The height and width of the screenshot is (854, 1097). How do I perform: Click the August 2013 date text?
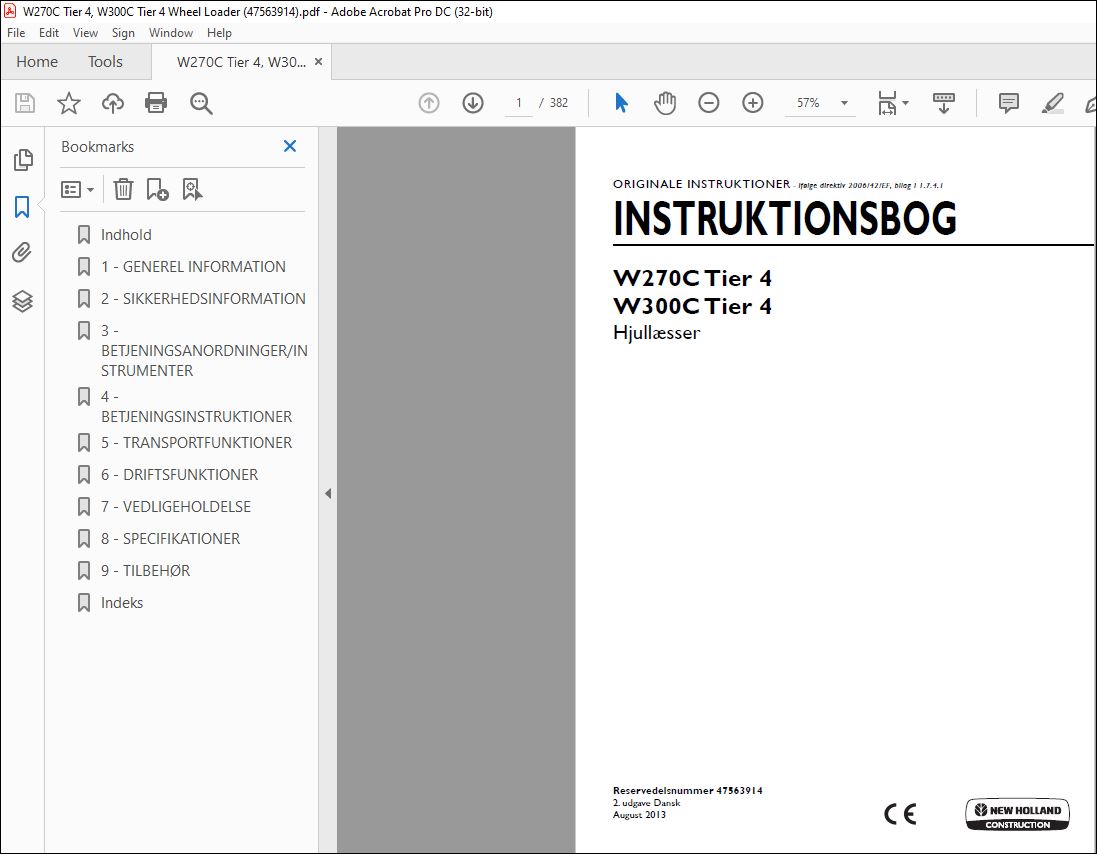[639, 815]
